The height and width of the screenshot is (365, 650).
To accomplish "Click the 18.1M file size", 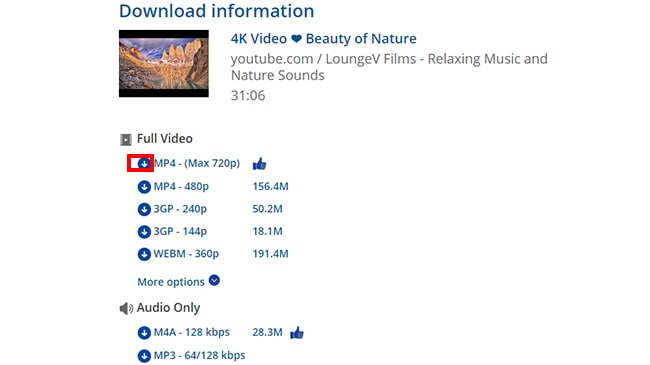I will (267, 231).
